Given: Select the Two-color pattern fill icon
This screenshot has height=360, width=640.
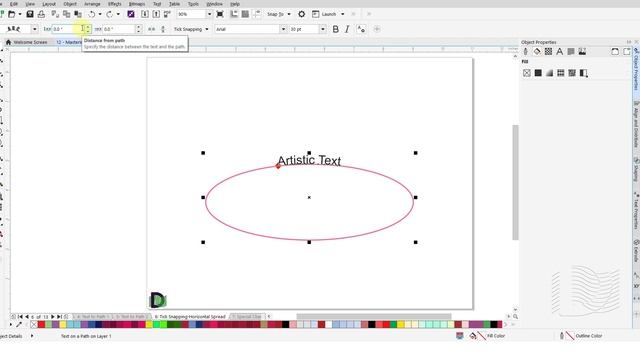Looking at the screenshot, I should [584, 73].
